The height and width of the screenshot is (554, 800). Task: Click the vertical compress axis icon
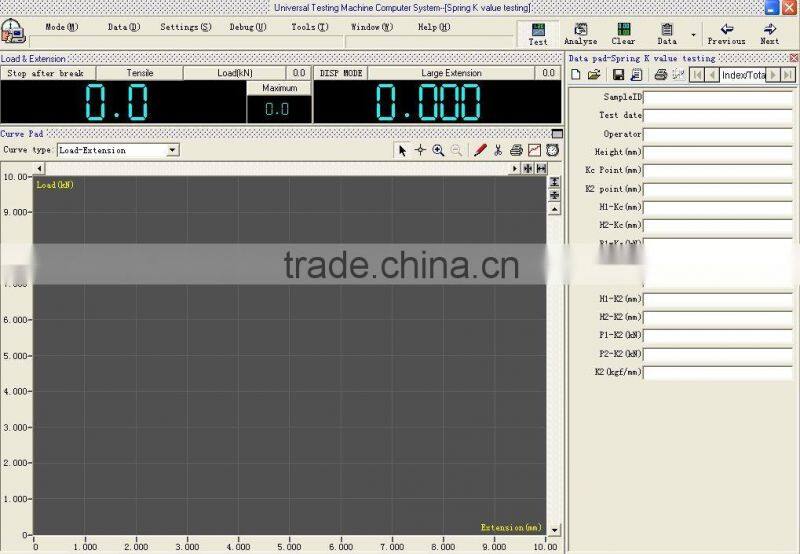click(x=555, y=195)
